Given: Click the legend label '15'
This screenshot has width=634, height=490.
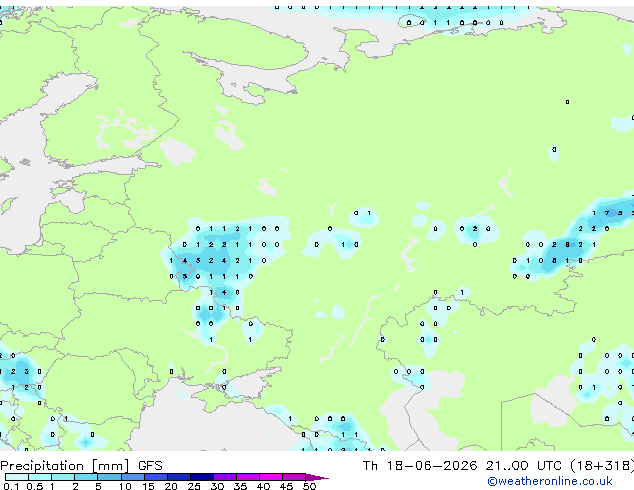Looking at the screenshot, I should coord(148,486).
